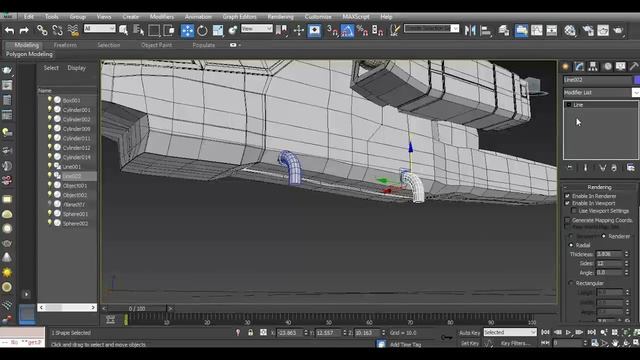The image size is (640, 360).
Task: Toggle the Percent Snap icon
Action: pos(362,30)
